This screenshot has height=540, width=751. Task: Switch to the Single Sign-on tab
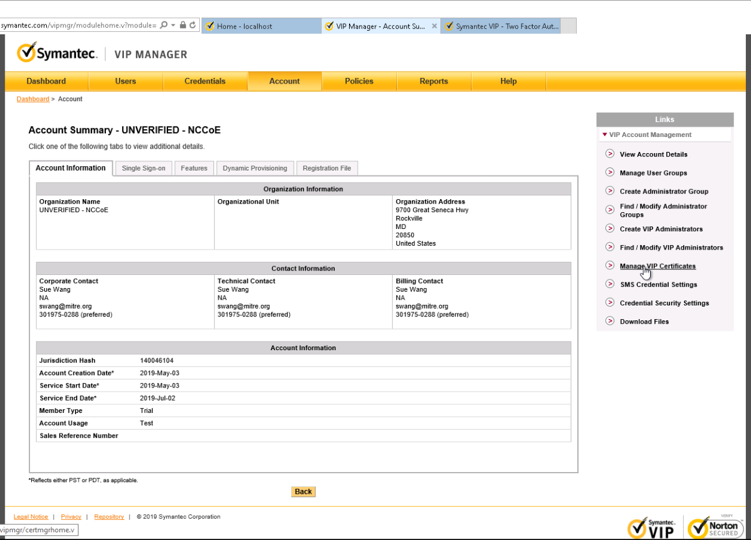[x=143, y=168]
